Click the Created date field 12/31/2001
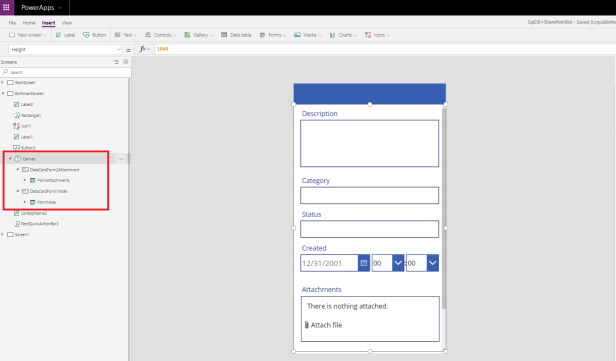The width and height of the screenshot is (616, 361). [329, 263]
